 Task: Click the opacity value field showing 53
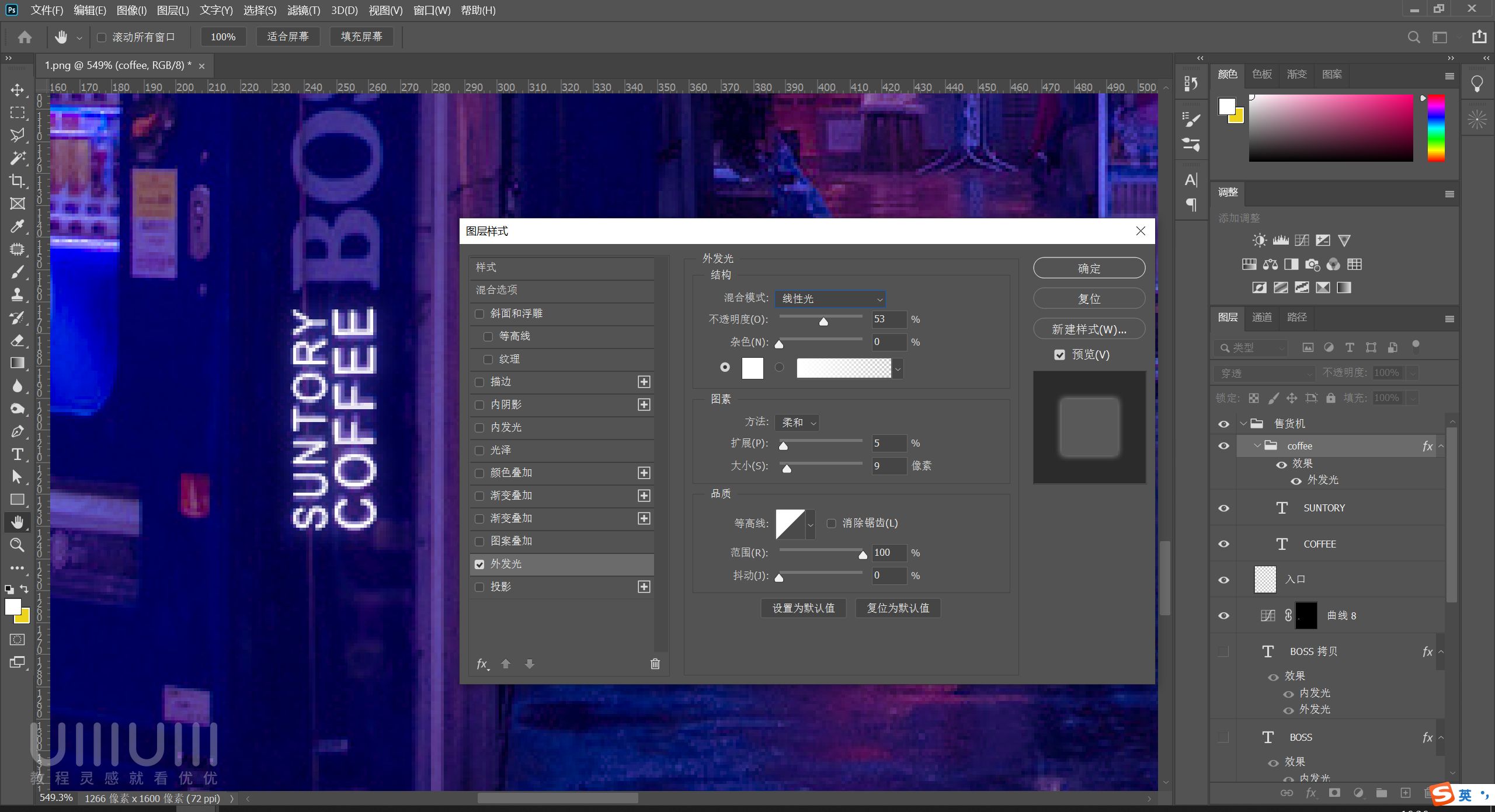coord(889,319)
